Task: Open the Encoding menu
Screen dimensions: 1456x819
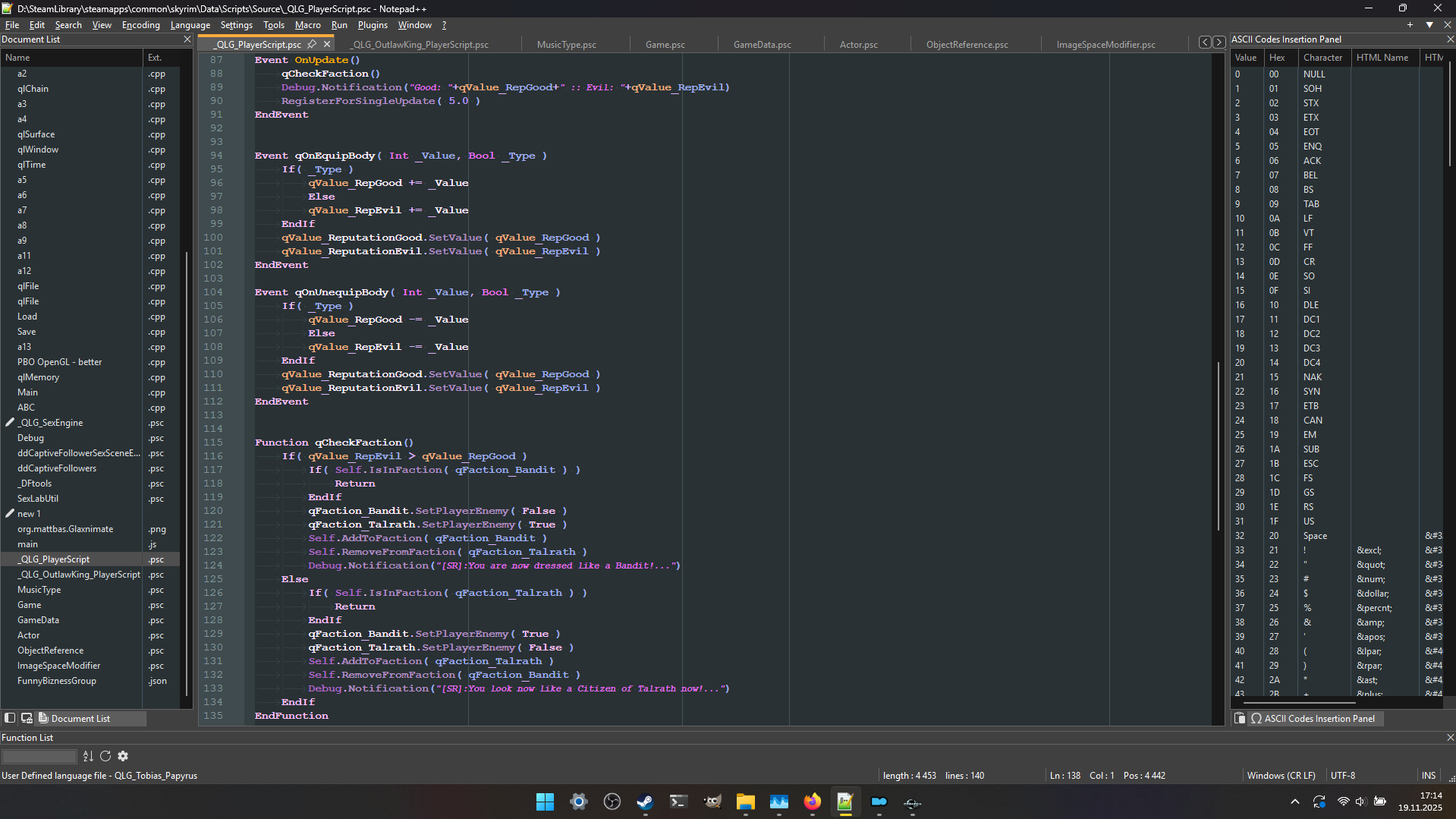Action: point(141,25)
